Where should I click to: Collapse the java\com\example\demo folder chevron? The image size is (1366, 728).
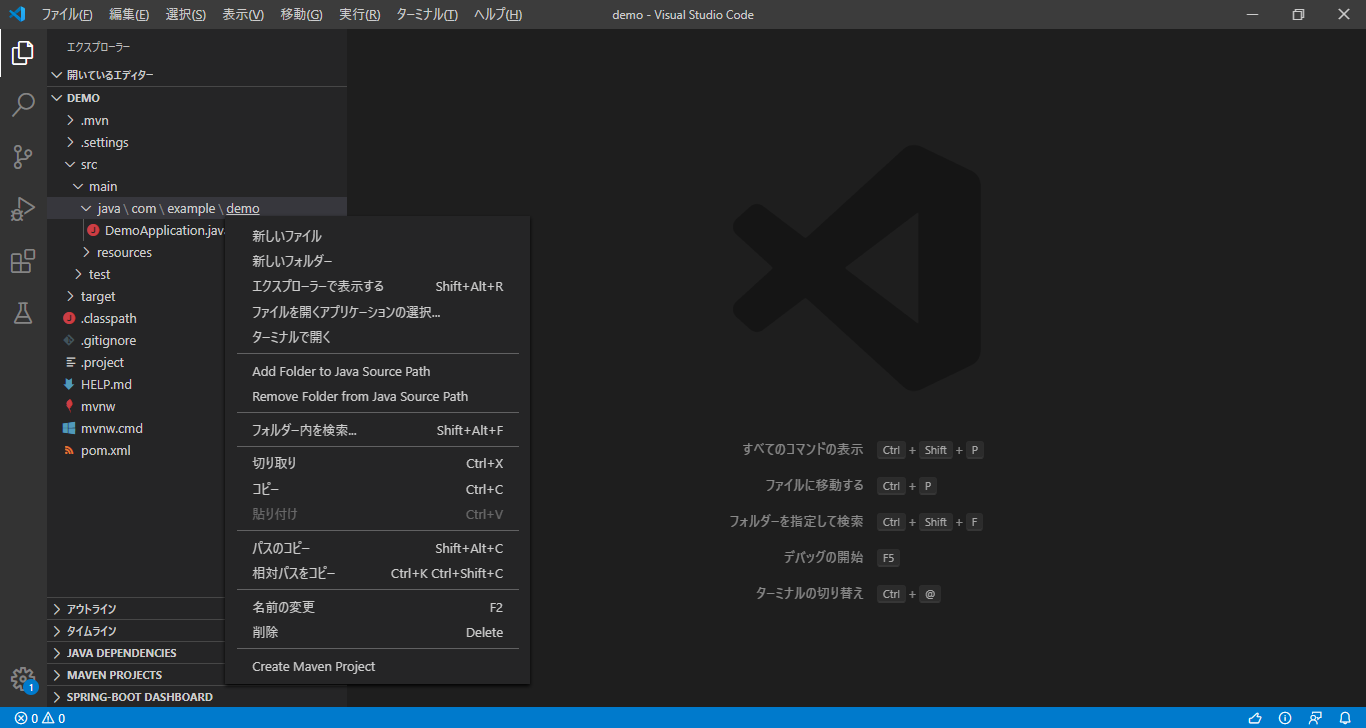click(86, 208)
